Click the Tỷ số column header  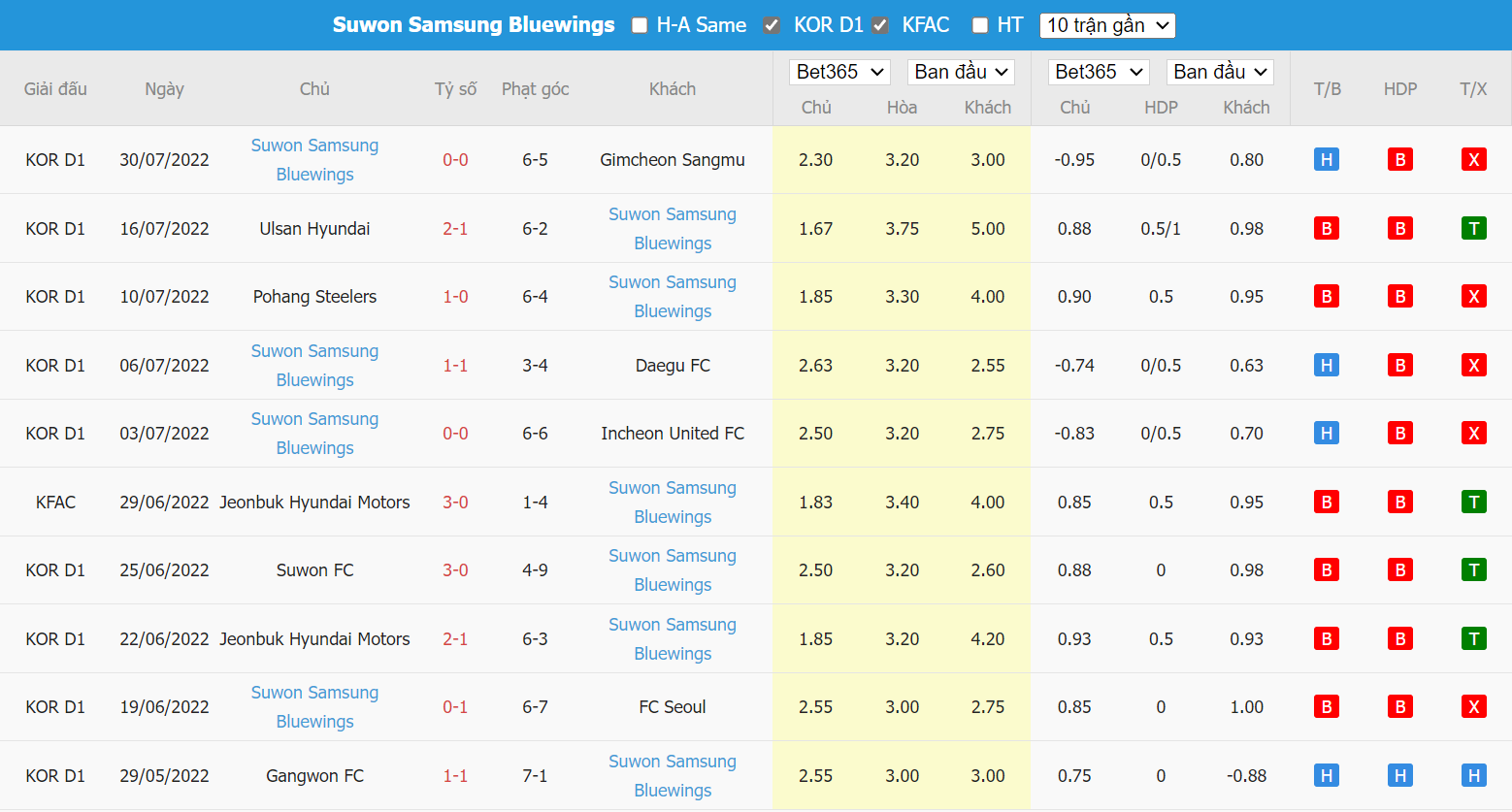[x=455, y=89]
